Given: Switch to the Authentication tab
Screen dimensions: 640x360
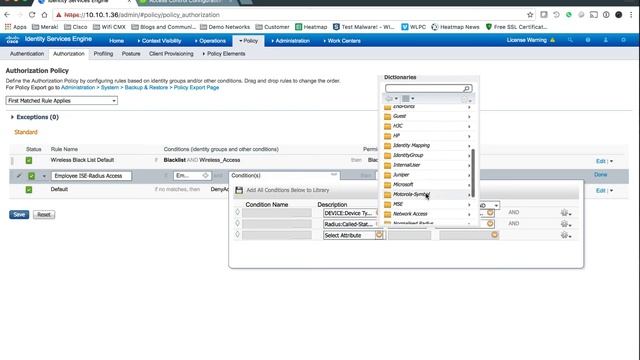Looking at the screenshot, I should (x=27, y=53).
